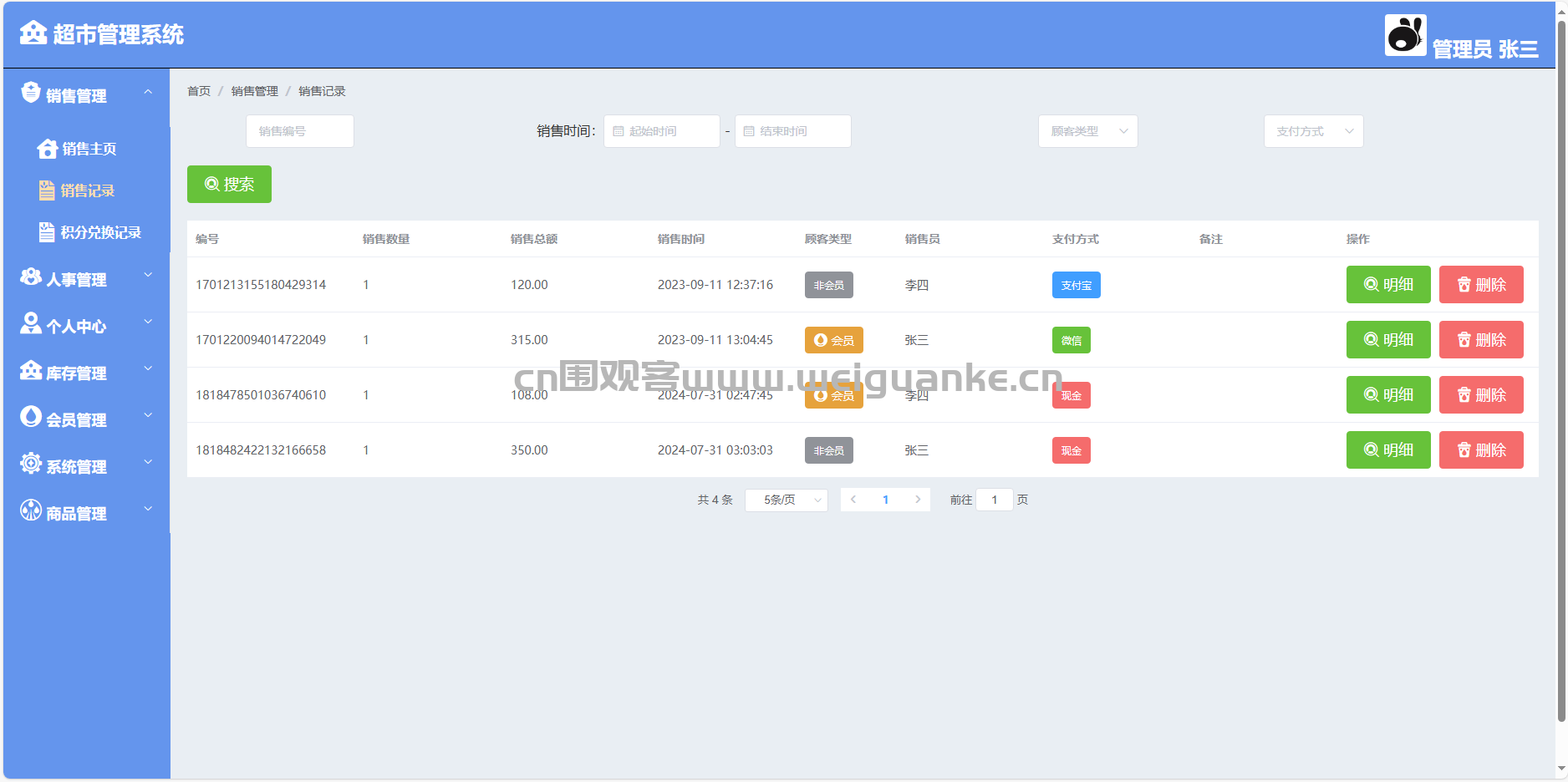
Task: Click the 会员管理 droplet icon
Action: [x=31, y=417]
